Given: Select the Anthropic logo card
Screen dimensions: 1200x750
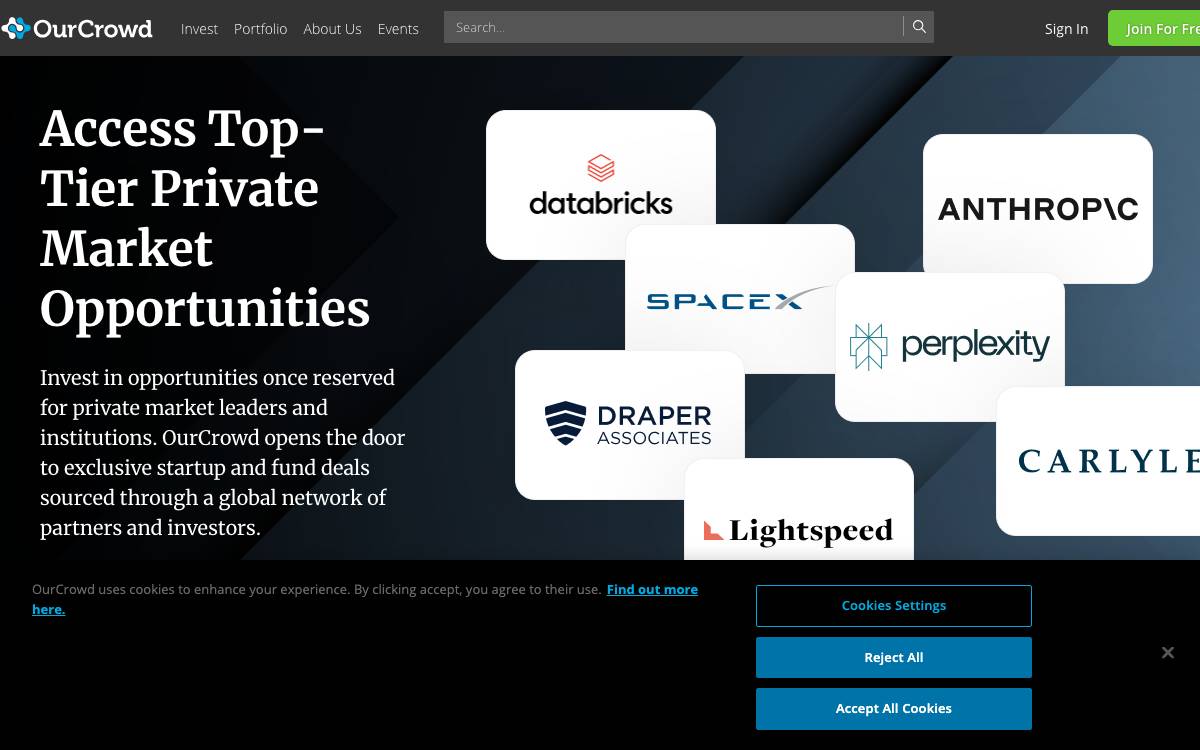Looking at the screenshot, I should 1038,208.
